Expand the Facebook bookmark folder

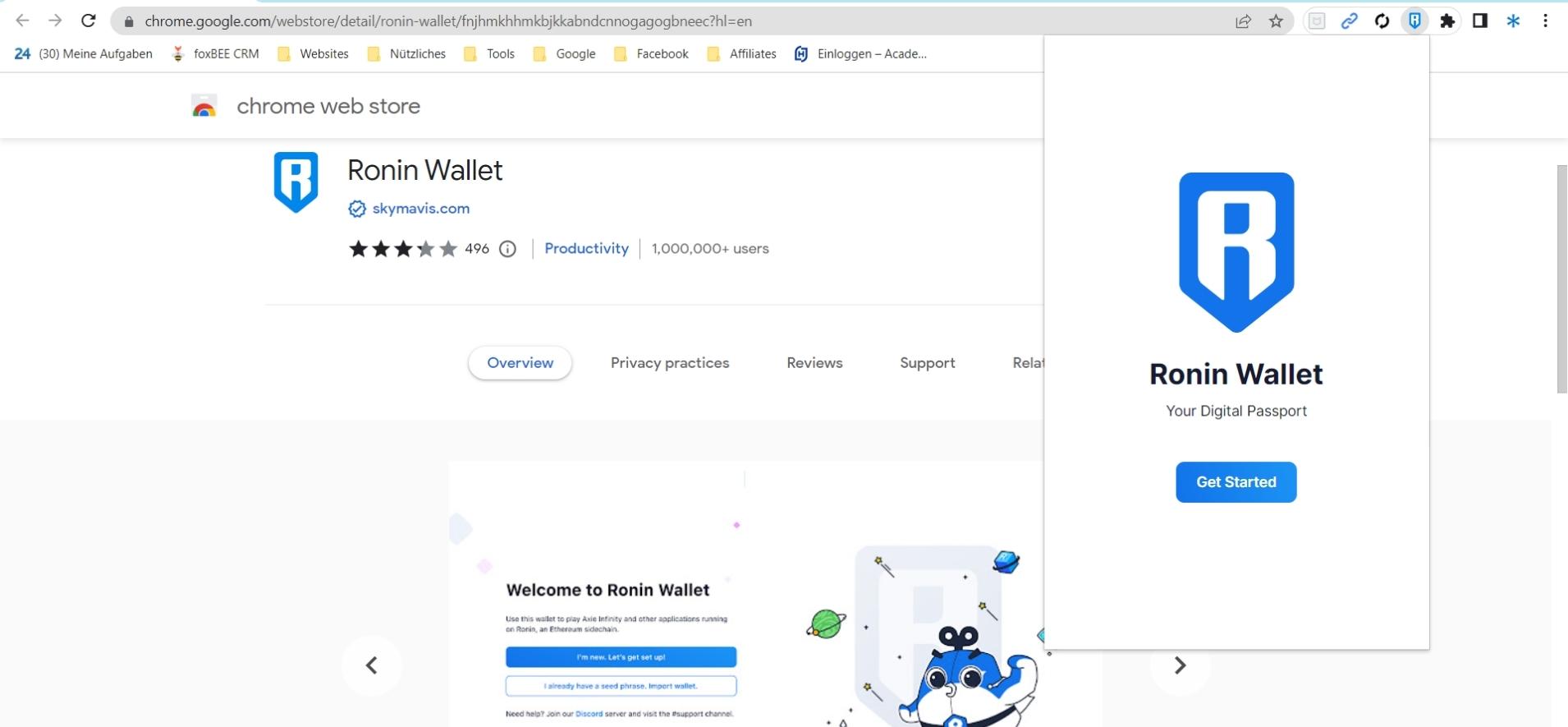[651, 54]
